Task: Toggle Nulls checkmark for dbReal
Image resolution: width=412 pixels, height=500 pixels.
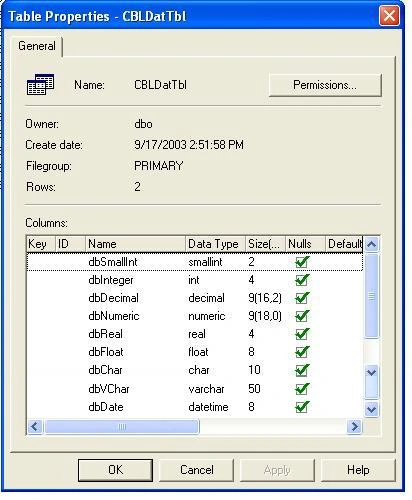Action: (x=302, y=334)
